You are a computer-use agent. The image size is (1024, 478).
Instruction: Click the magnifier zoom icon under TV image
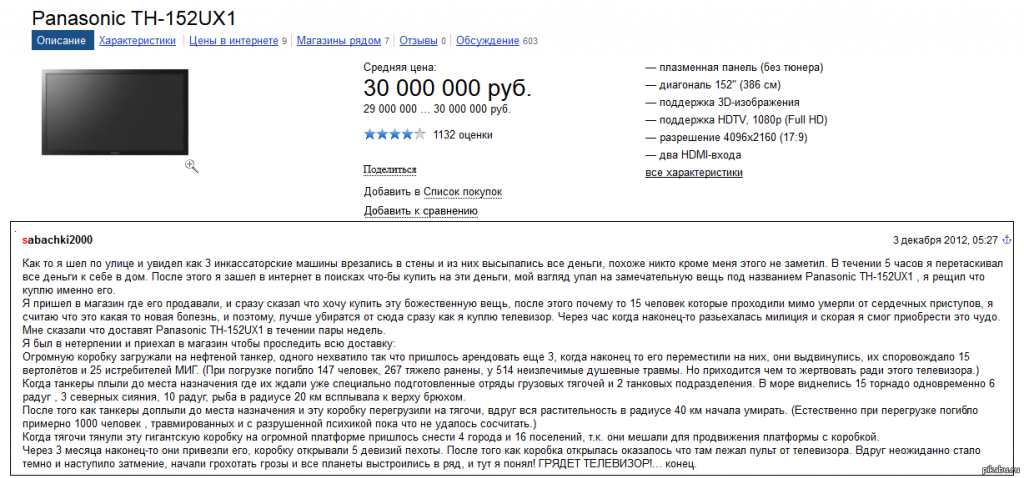(x=191, y=166)
